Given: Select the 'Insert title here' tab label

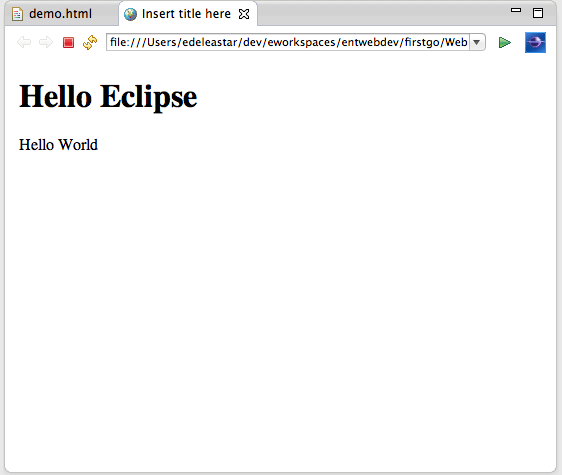Looking at the screenshot, I should coord(186,14).
